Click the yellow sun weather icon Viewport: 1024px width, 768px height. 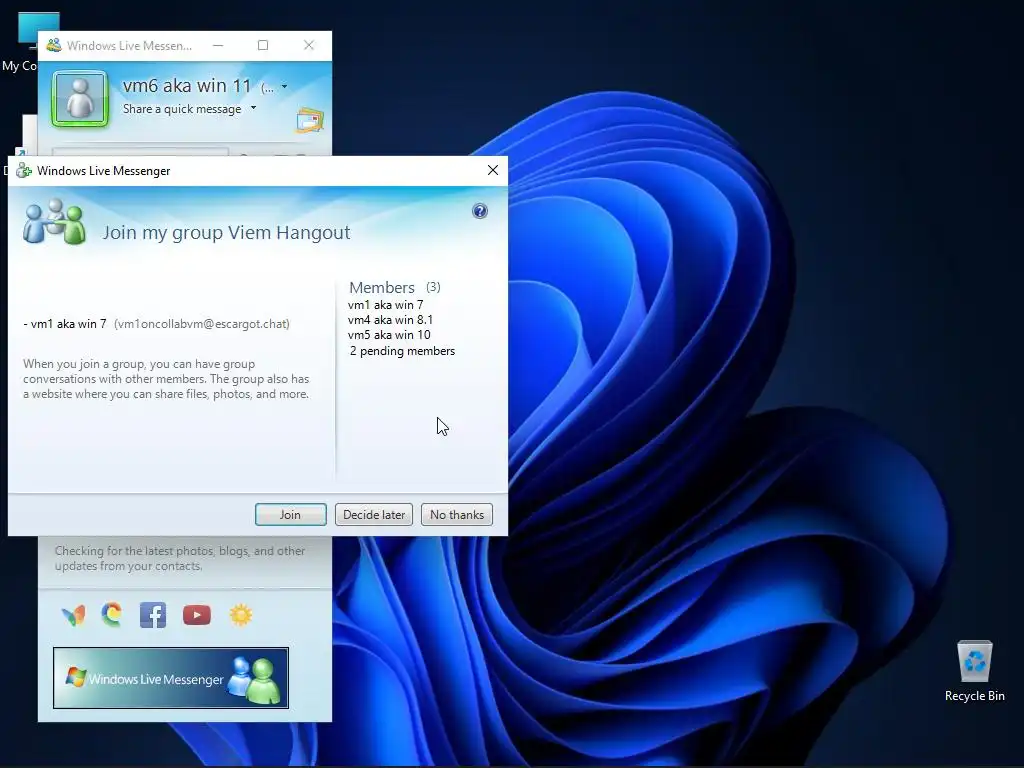[x=241, y=615]
